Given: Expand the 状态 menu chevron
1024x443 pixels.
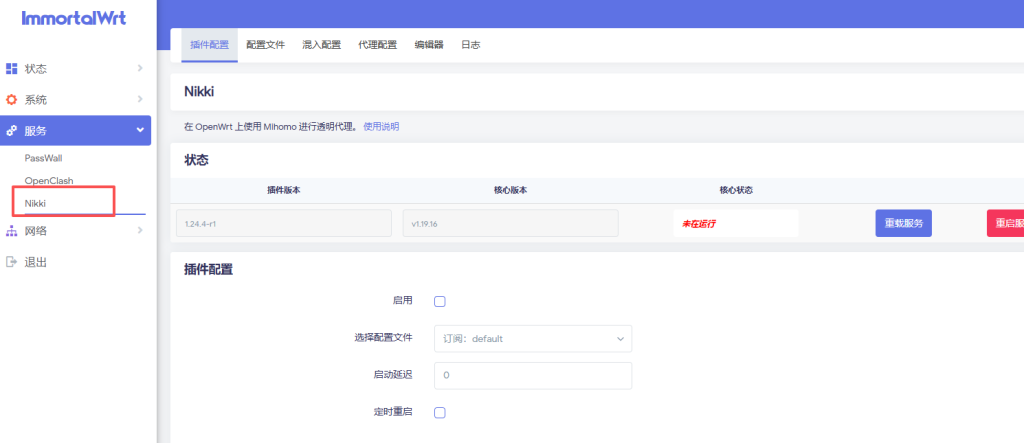Looking at the screenshot, I should coord(140,69).
